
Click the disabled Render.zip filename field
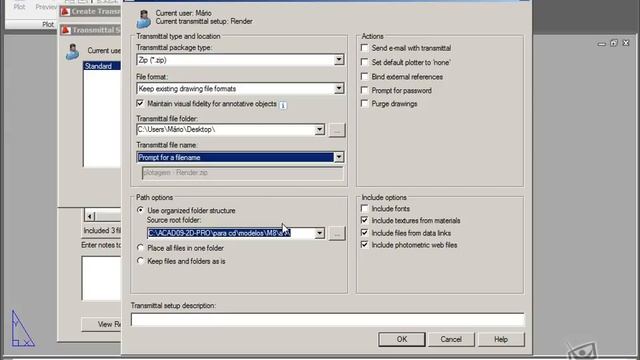click(x=242, y=173)
